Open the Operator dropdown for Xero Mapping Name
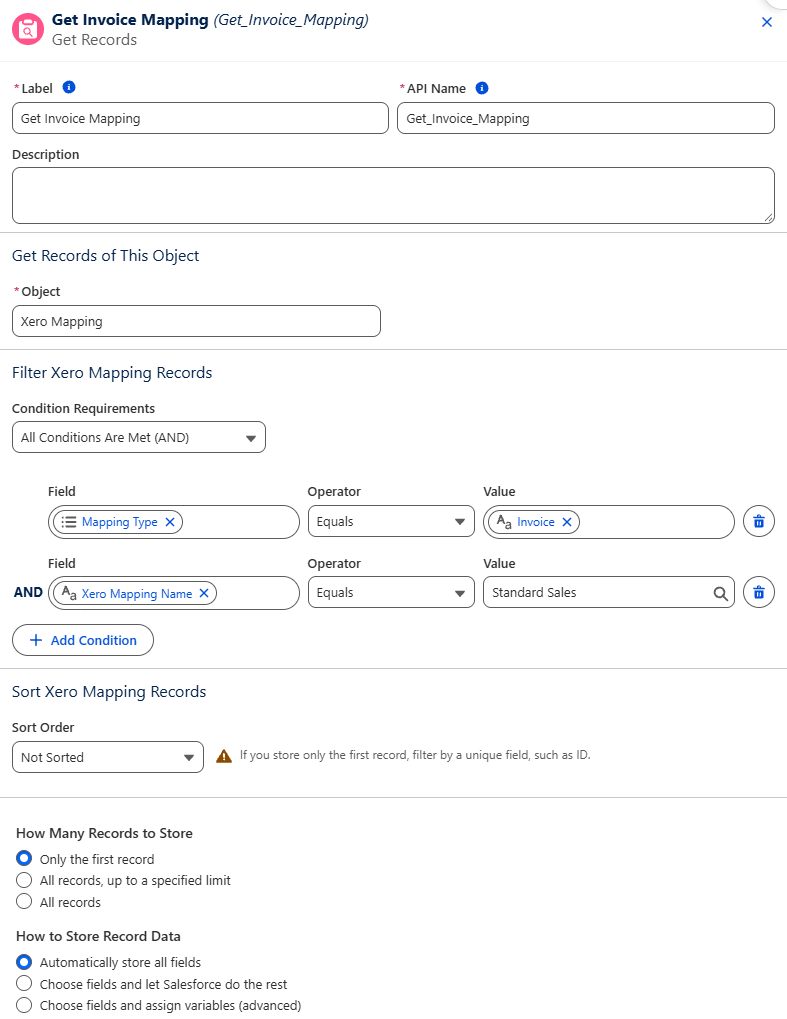787x1019 pixels. [x=391, y=592]
